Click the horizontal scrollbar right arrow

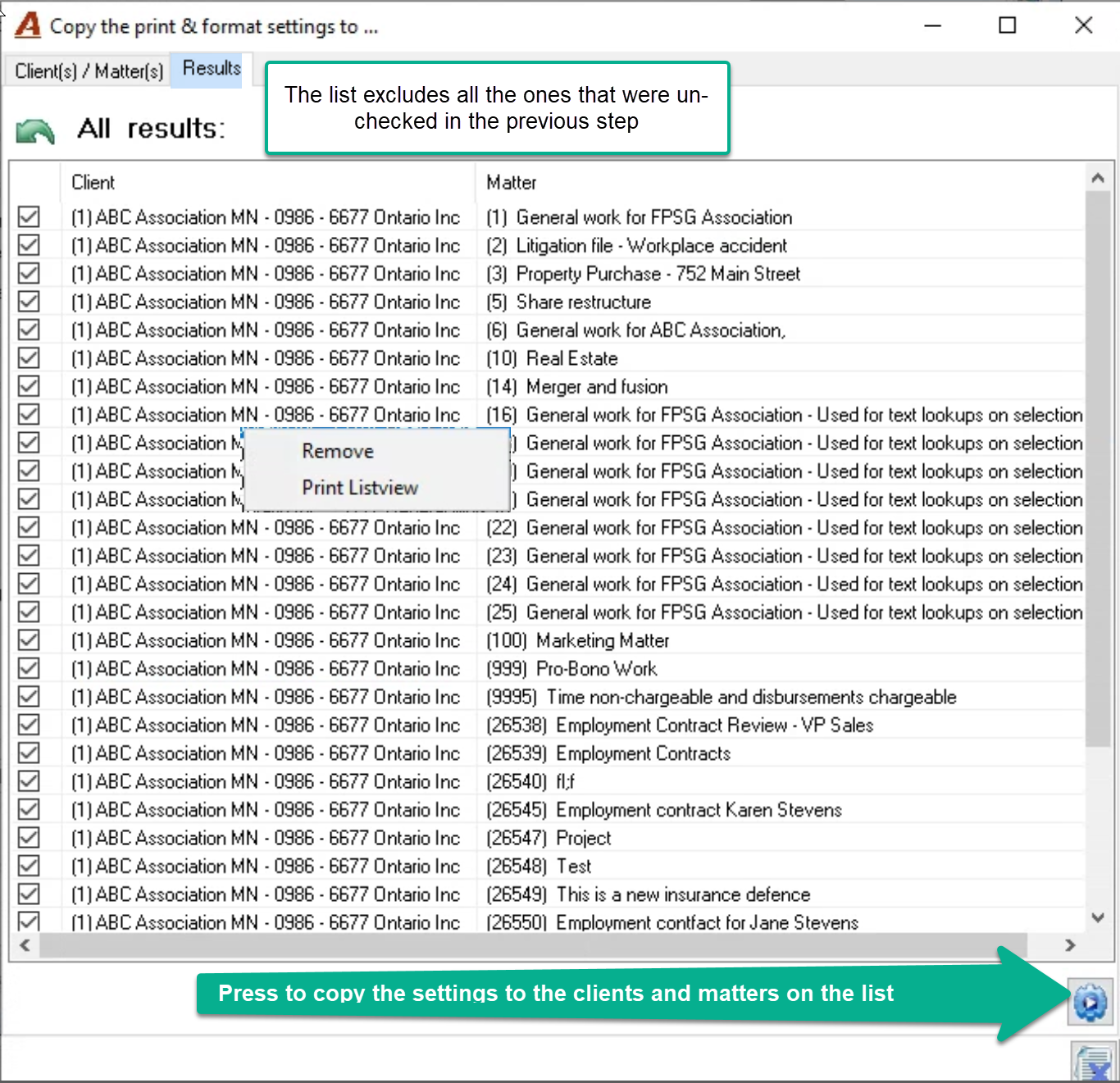(x=1070, y=945)
